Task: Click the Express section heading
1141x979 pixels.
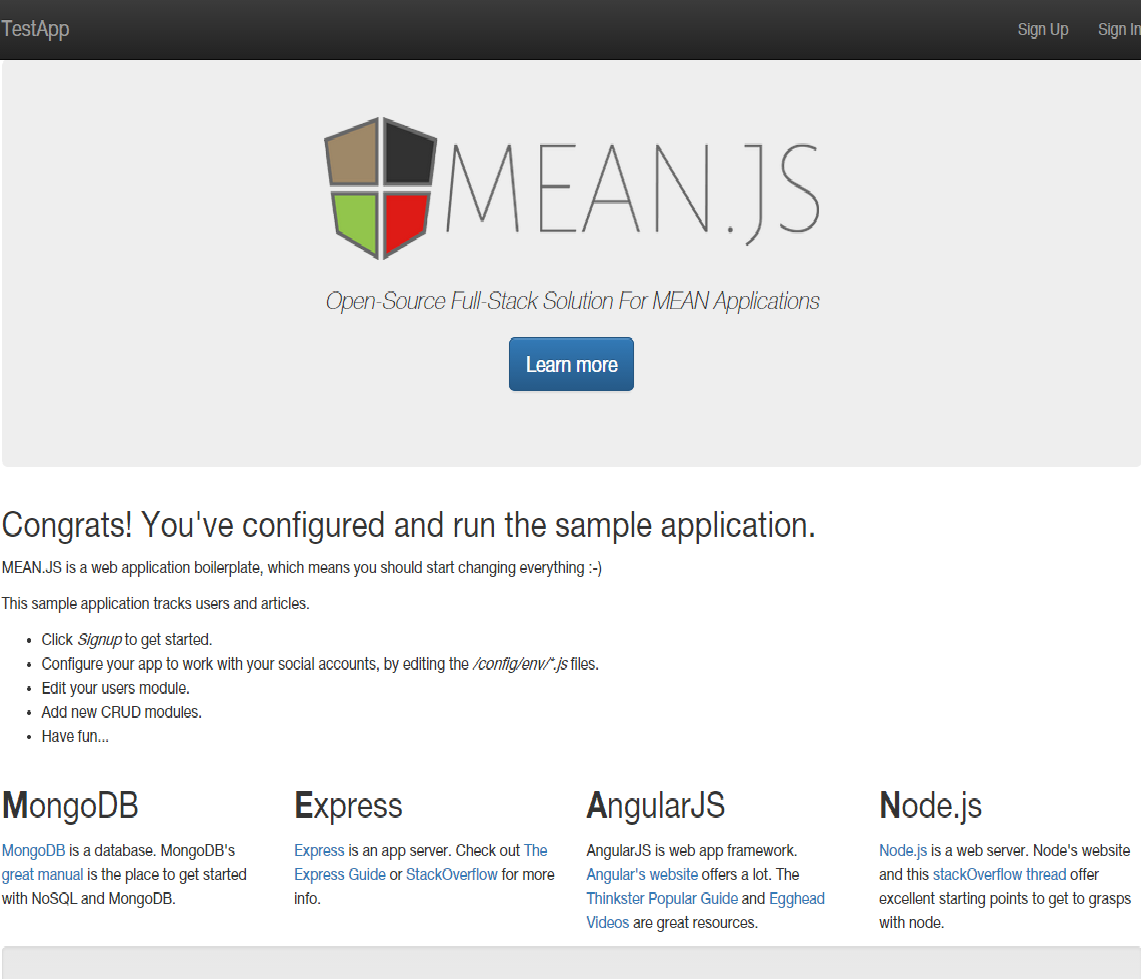Action: (348, 806)
